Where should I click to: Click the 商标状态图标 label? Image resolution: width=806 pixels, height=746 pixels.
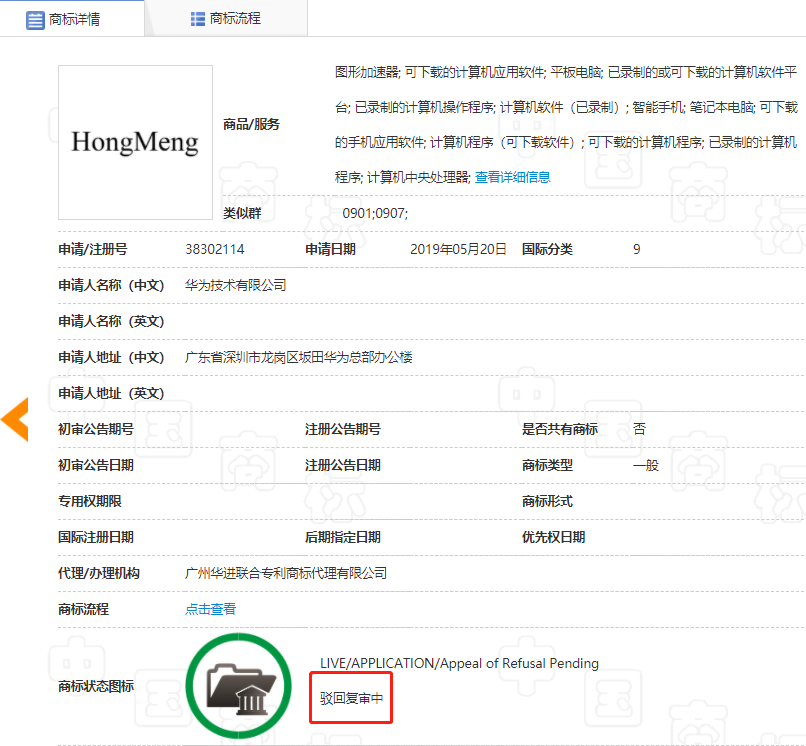[96, 686]
